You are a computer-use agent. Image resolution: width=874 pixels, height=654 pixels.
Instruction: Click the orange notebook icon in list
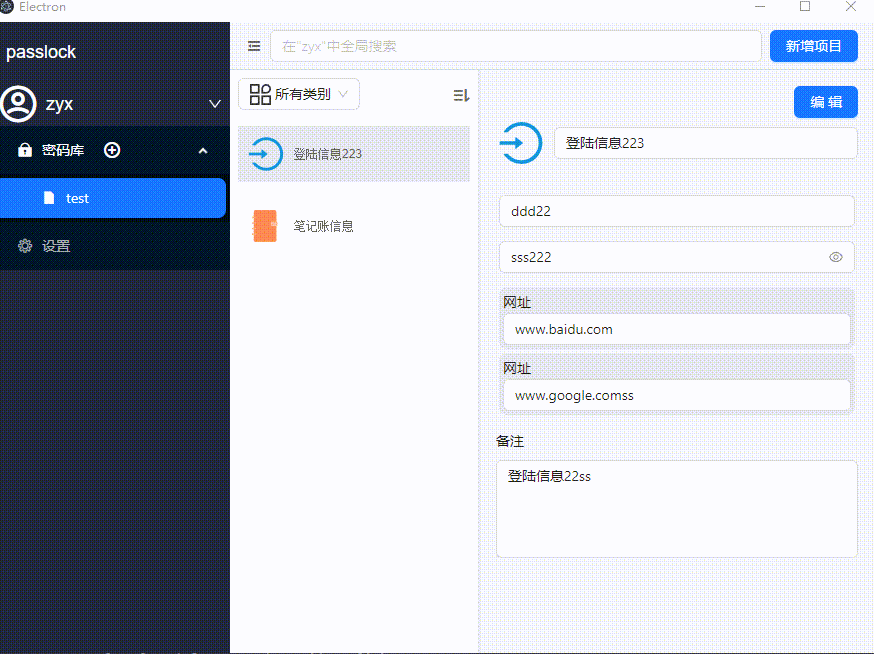click(264, 226)
